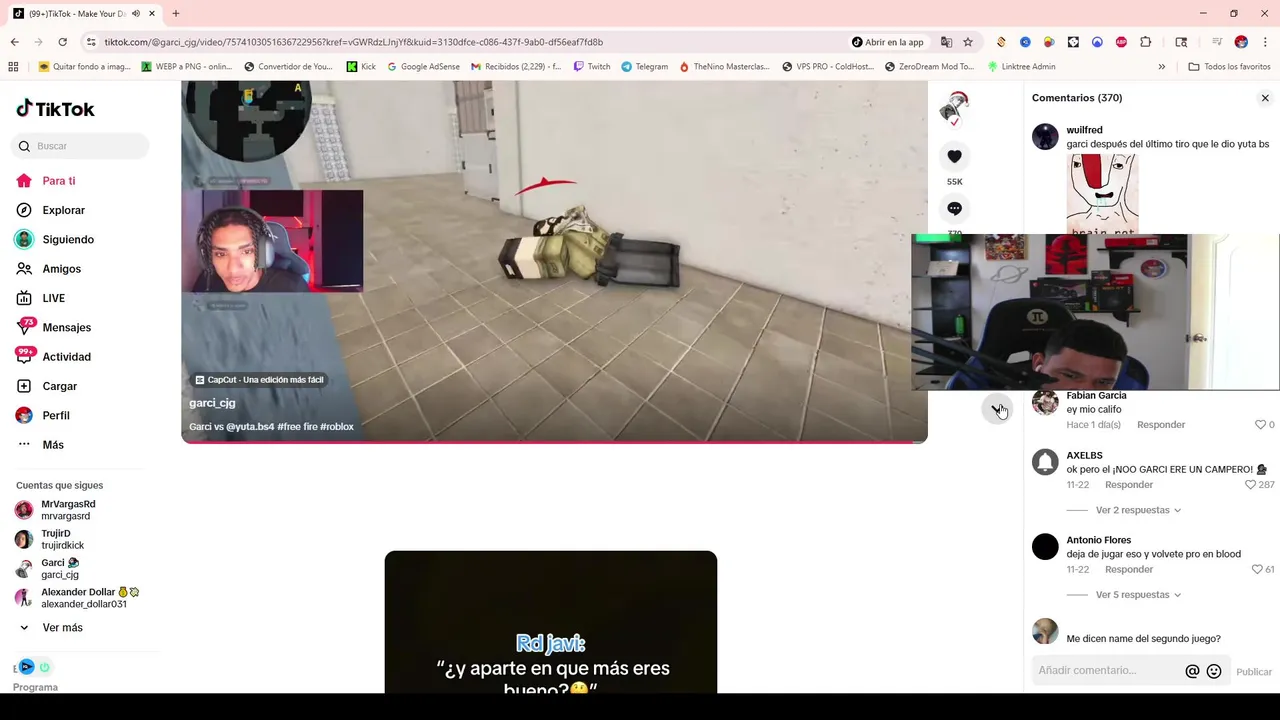Open the garci_cjg username on video

212,403
